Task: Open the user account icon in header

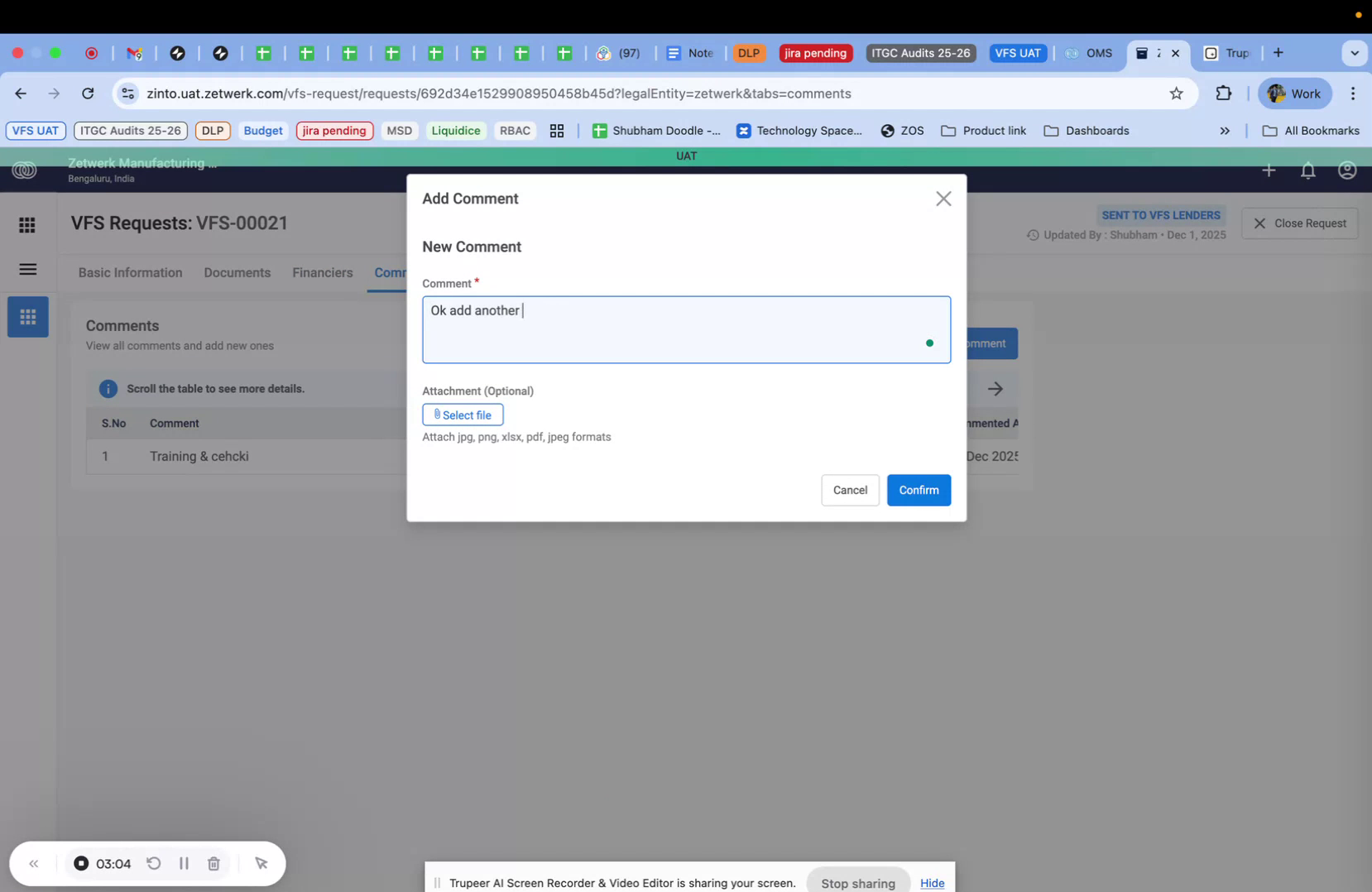Action: point(1346,170)
